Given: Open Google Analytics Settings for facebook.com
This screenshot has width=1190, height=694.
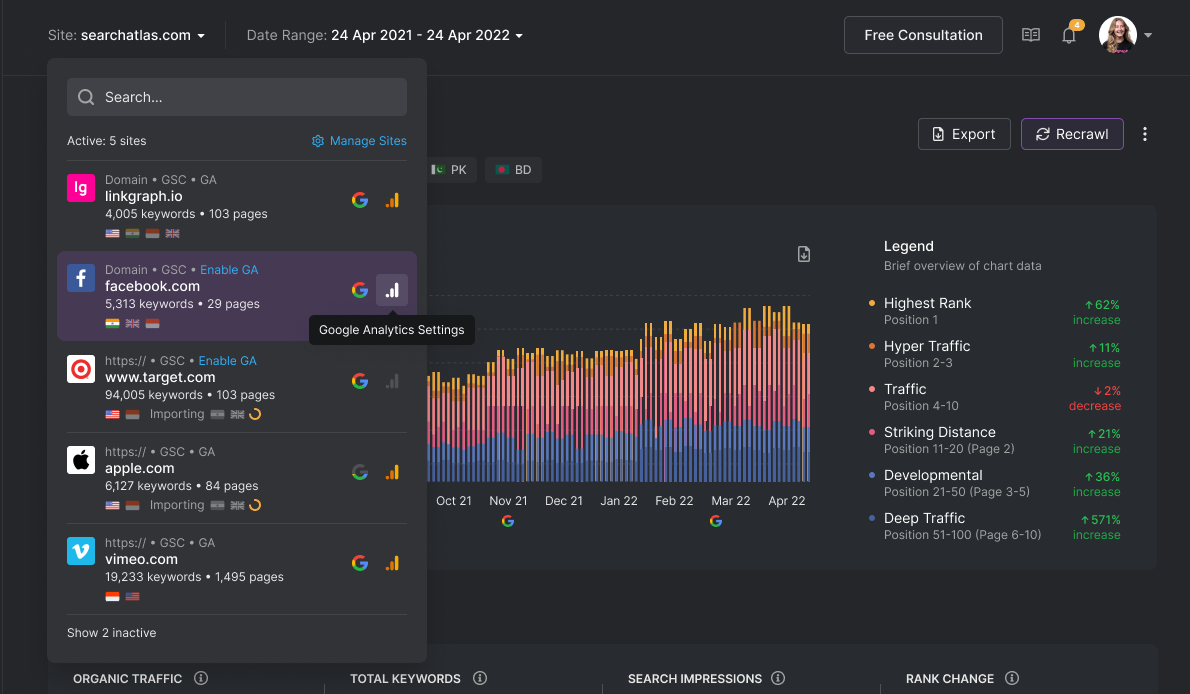Looking at the screenshot, I should click(x=392, y=290).
